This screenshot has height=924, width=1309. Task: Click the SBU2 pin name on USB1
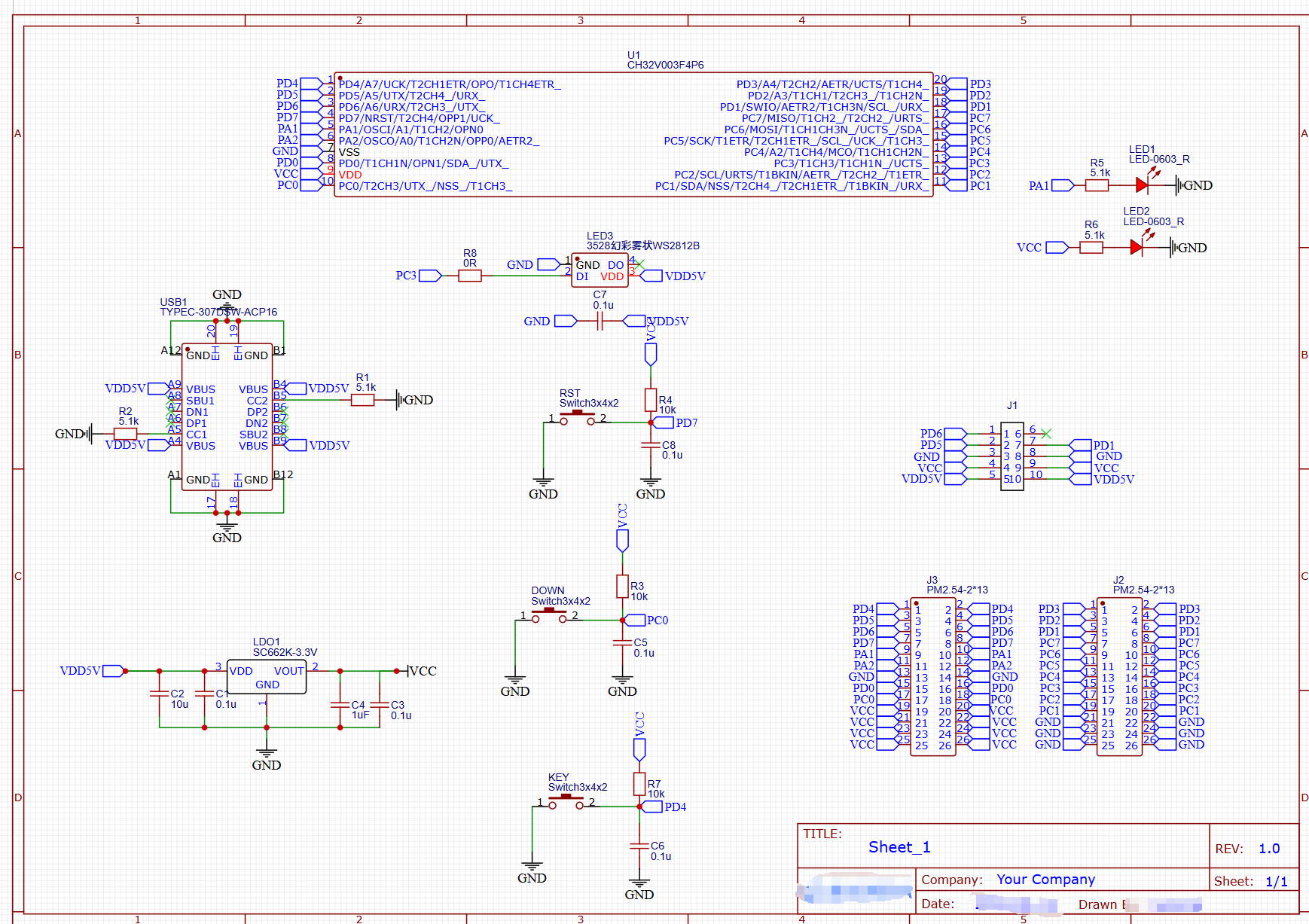(254, 435)
